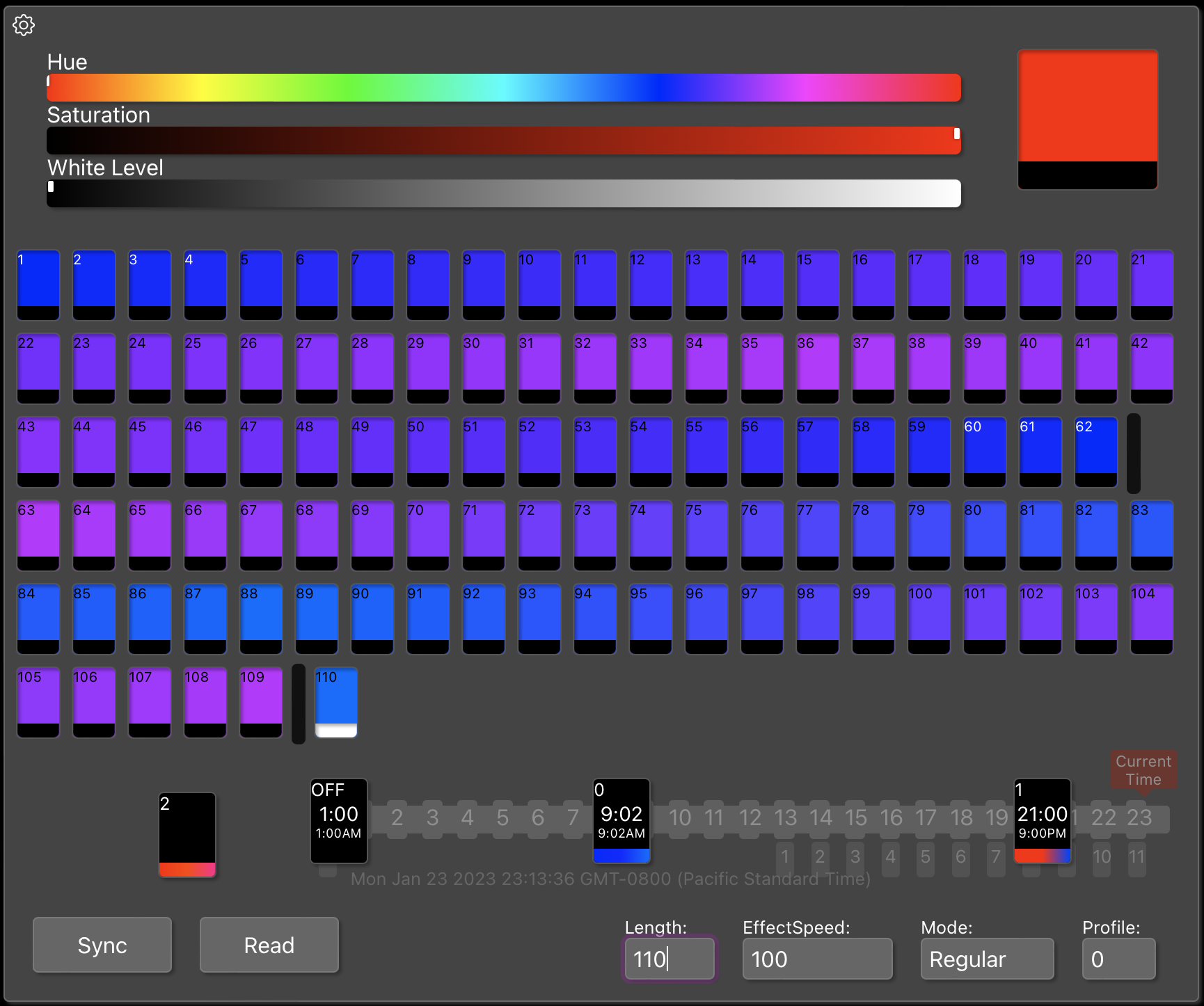Select the unscheduled profile 2 card
Screen dimensions: 1204x1006
coord(187,834)
